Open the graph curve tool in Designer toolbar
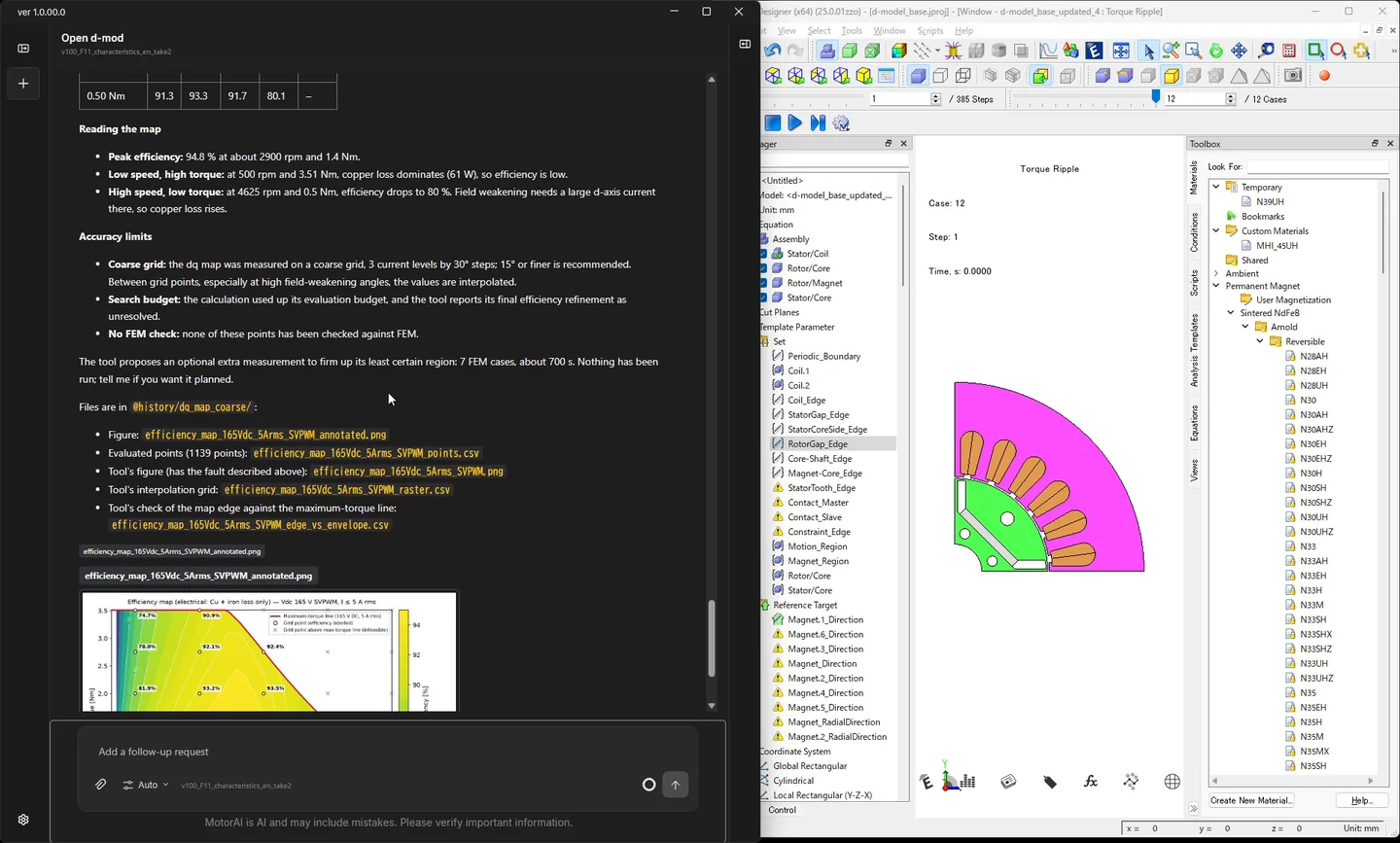The height and width of the screenshot is (843, 1400). tap(1048, 51)
